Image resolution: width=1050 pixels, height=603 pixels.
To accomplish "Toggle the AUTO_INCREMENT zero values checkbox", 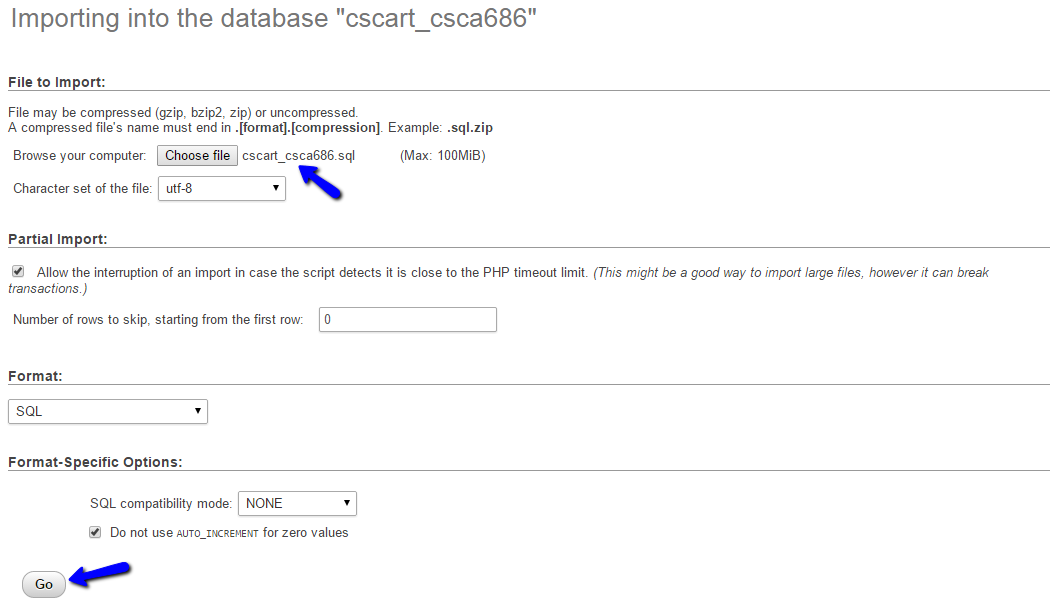I will (94, 532).
